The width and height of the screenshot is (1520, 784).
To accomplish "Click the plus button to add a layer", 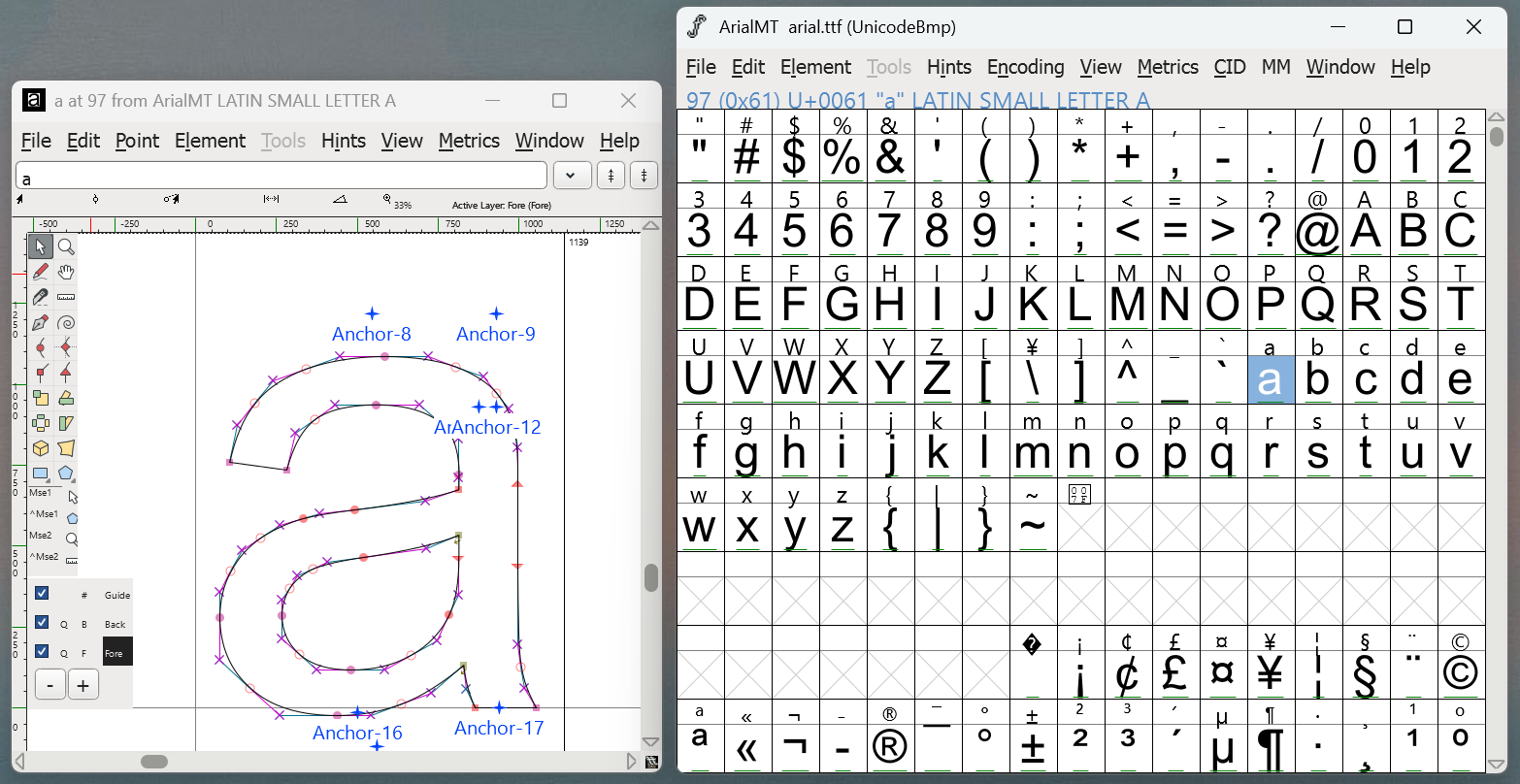I will pyautogui.click(x=83, y=684).
